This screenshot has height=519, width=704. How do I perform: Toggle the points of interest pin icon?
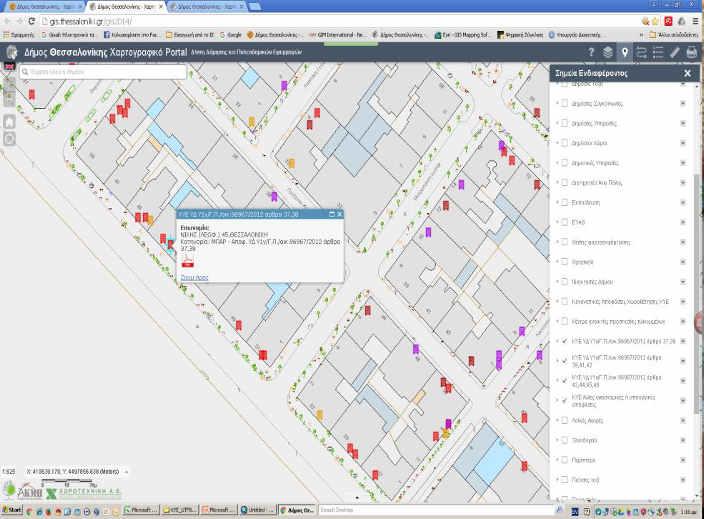pos(625,52)
